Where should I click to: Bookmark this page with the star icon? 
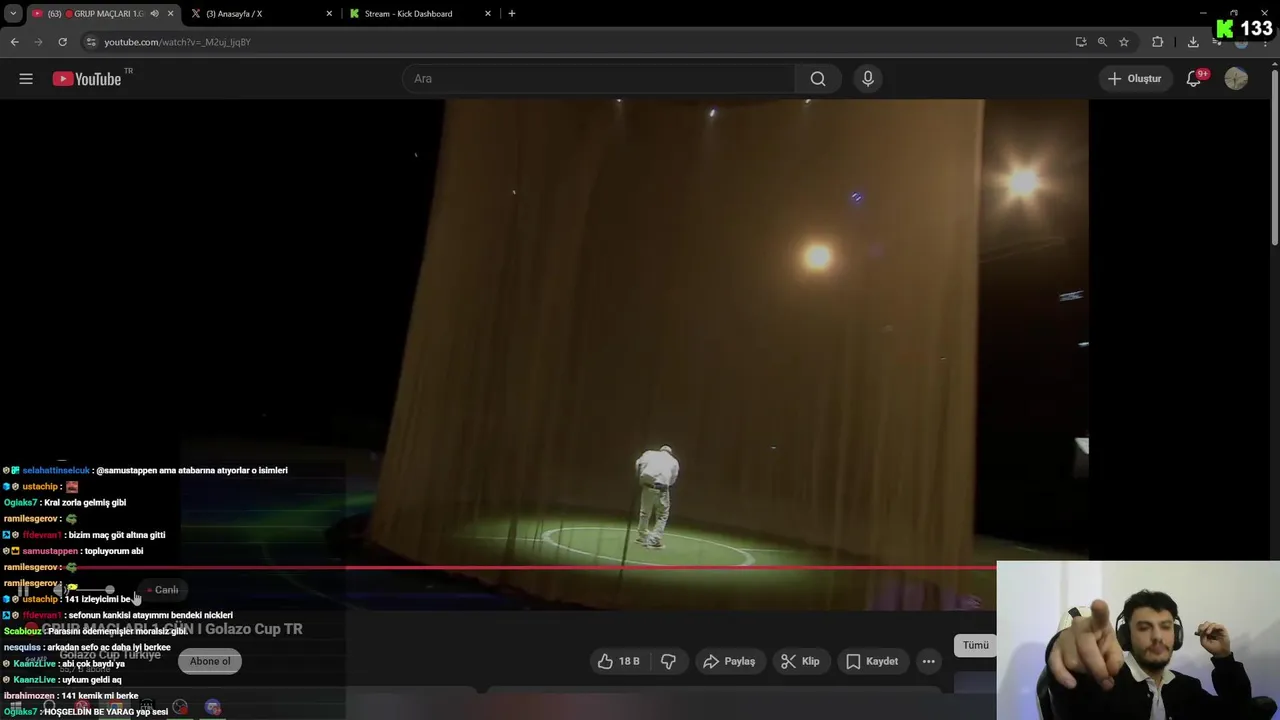pos(1124,42)
